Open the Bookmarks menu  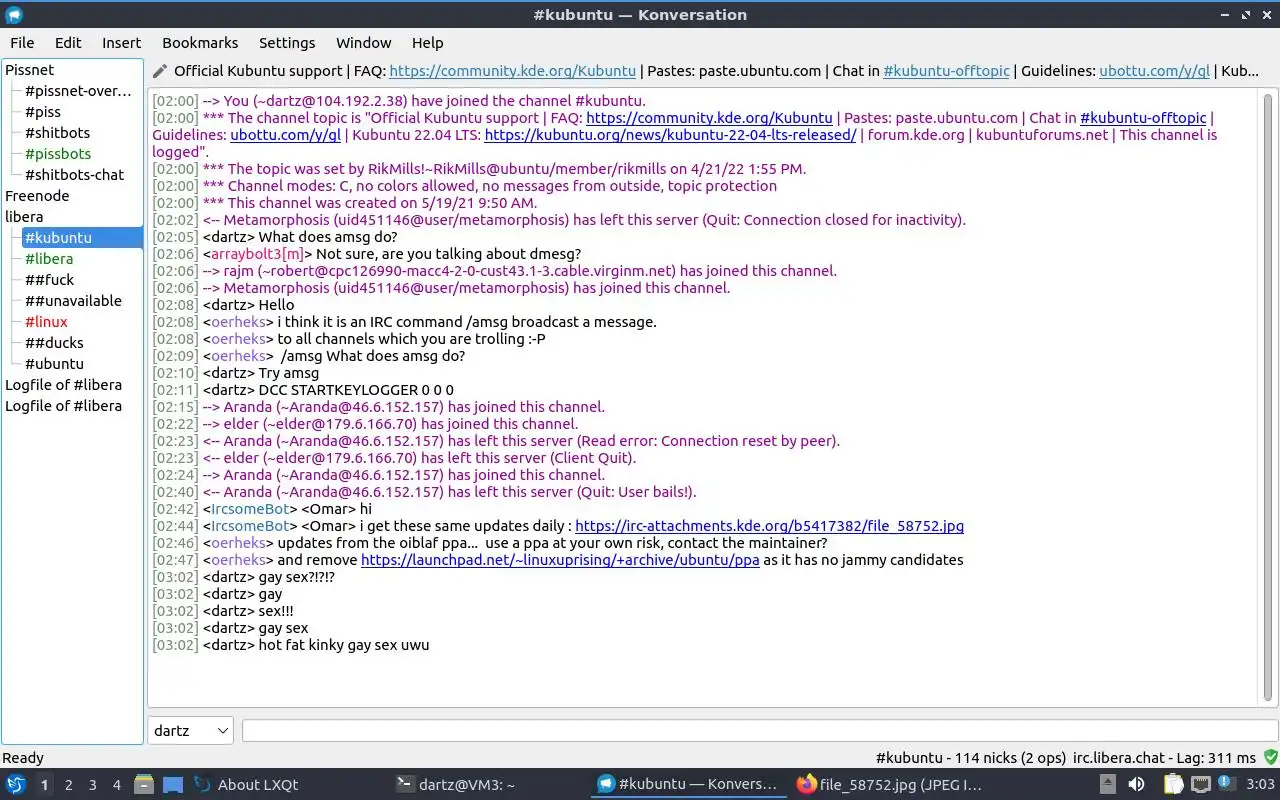(x=200, y=43)
